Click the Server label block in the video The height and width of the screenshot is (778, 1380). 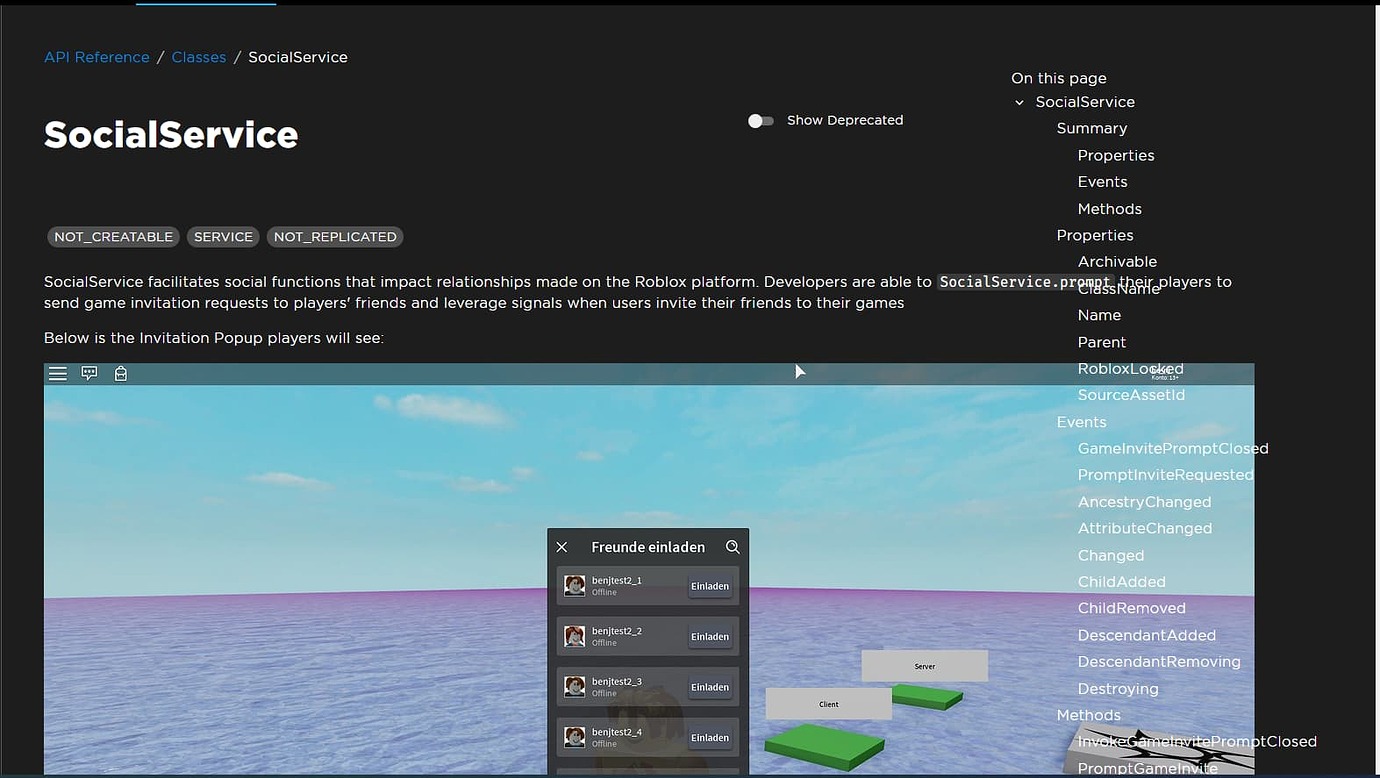(x=923, y=665)
